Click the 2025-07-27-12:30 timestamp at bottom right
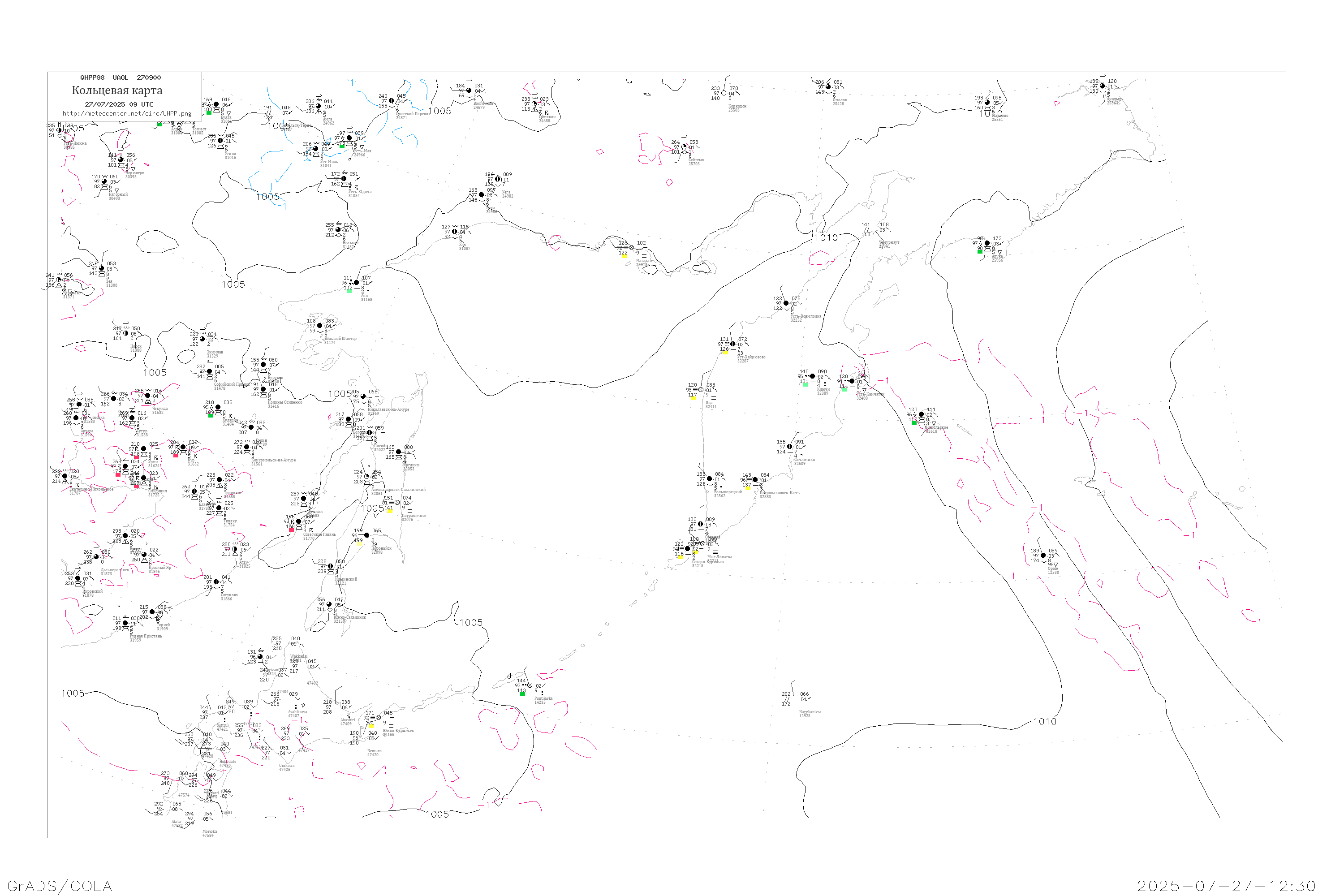This screenshot has height=896, width=1344. [1226, 886]
